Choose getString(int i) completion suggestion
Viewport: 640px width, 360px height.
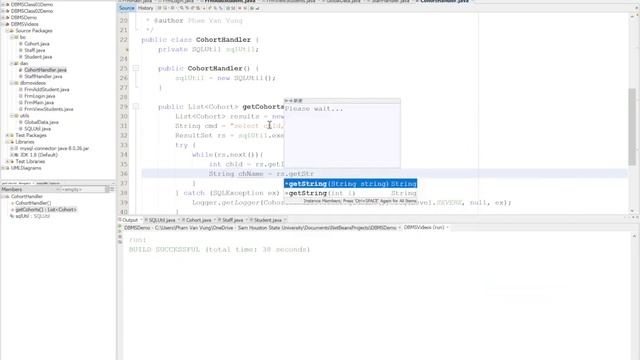tap(351, 193)
